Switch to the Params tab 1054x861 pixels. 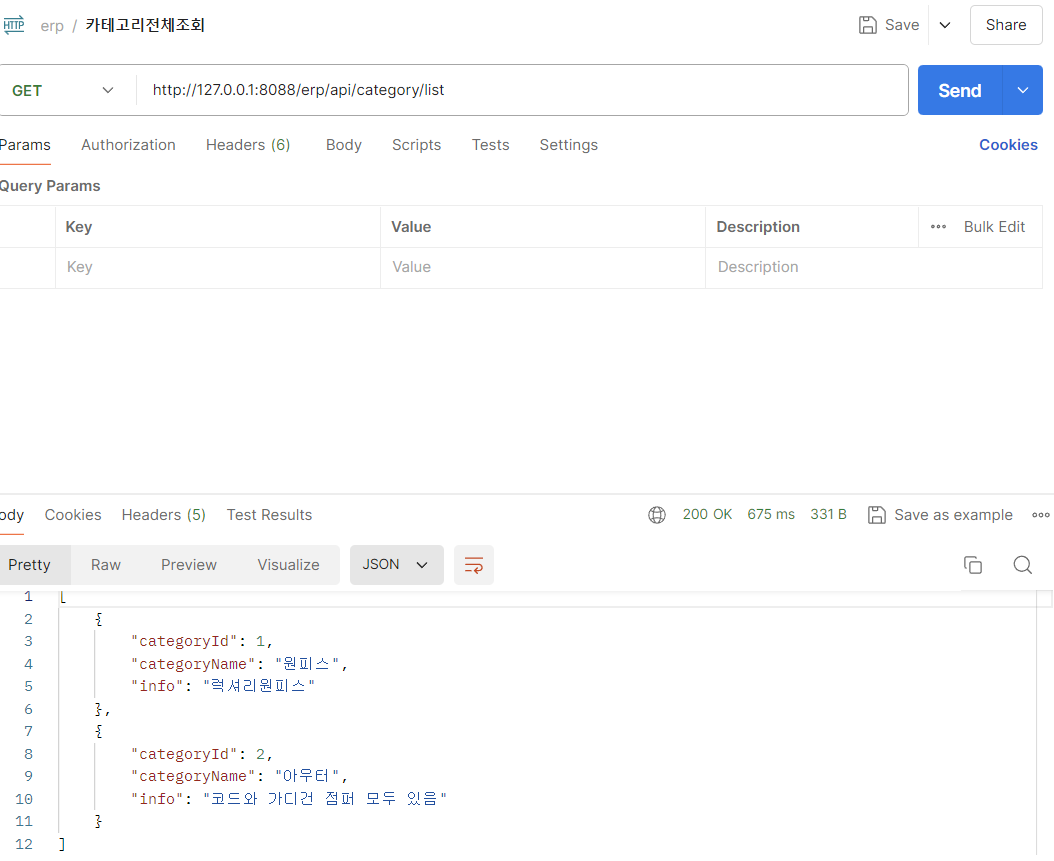(25, 145)
